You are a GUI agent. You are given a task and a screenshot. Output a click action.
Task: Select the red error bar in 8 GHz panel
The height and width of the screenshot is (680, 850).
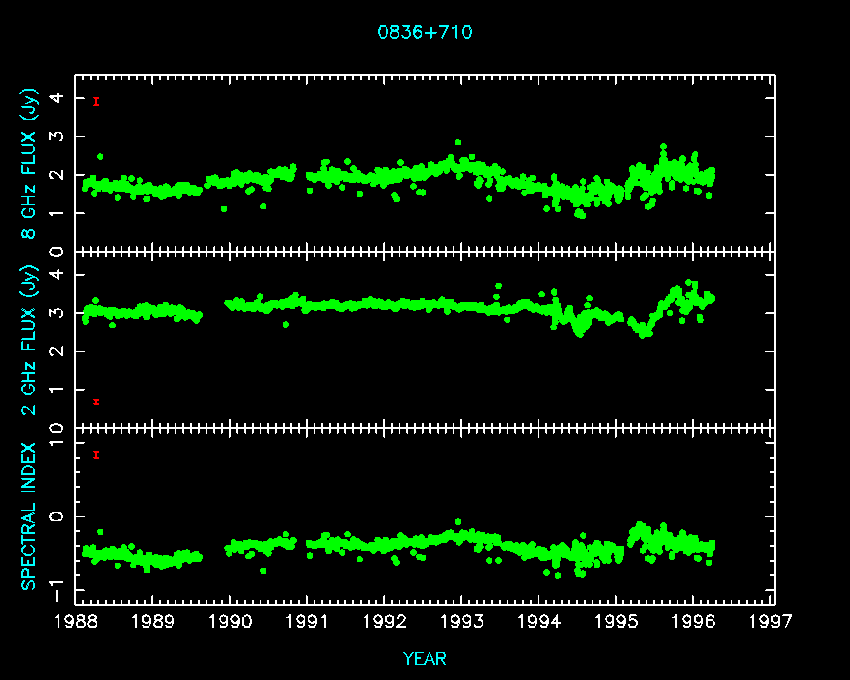(96, 101)
